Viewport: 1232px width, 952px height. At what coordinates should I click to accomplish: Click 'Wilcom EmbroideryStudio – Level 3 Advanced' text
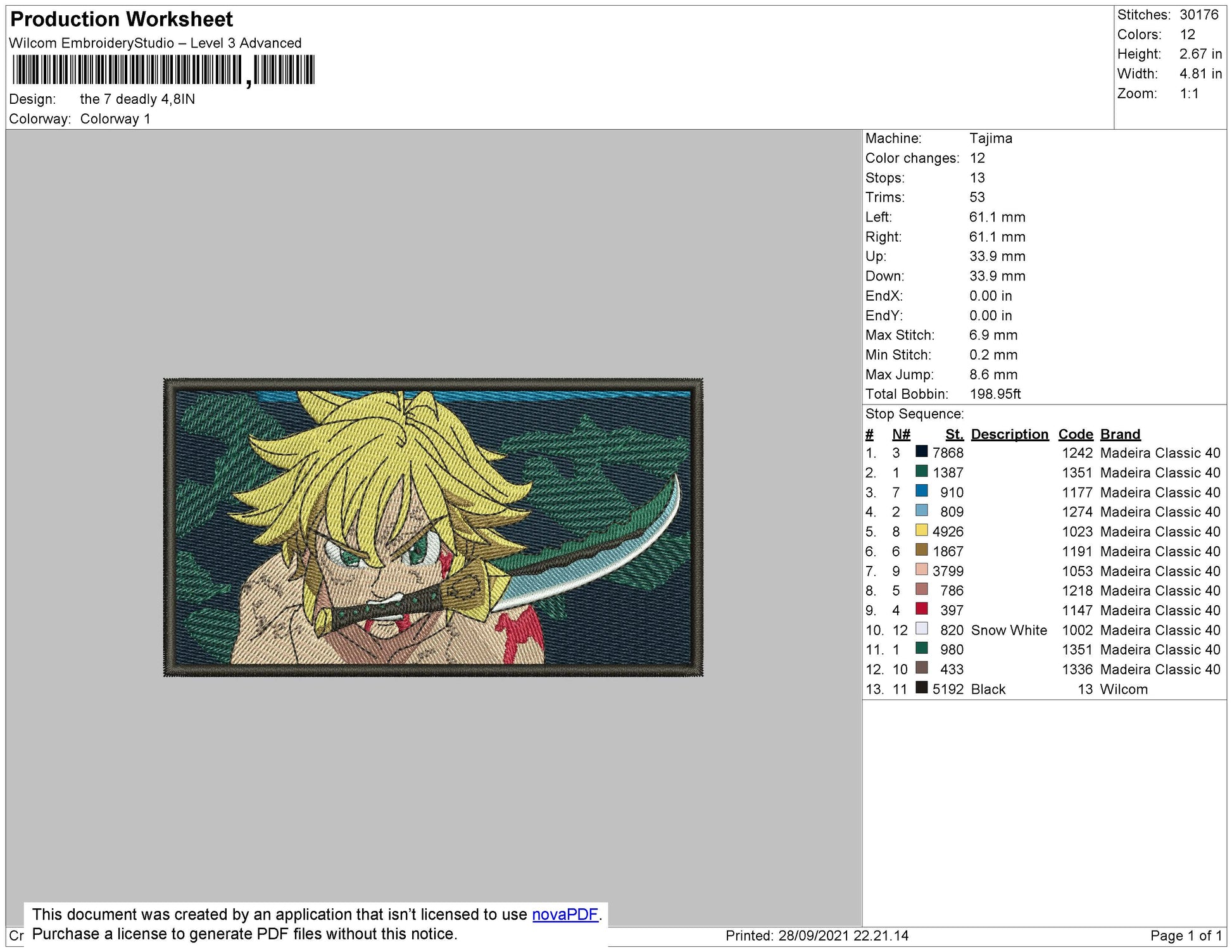point(155,43)
